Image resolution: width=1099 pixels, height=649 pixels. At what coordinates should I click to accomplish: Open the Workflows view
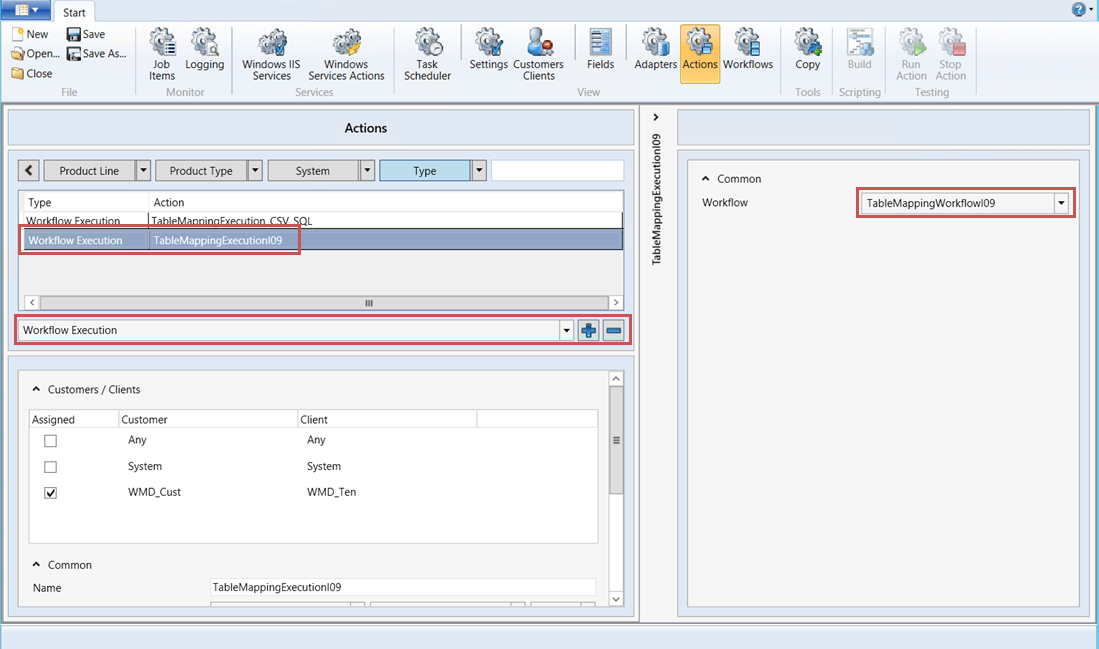(x=748, y=52)
